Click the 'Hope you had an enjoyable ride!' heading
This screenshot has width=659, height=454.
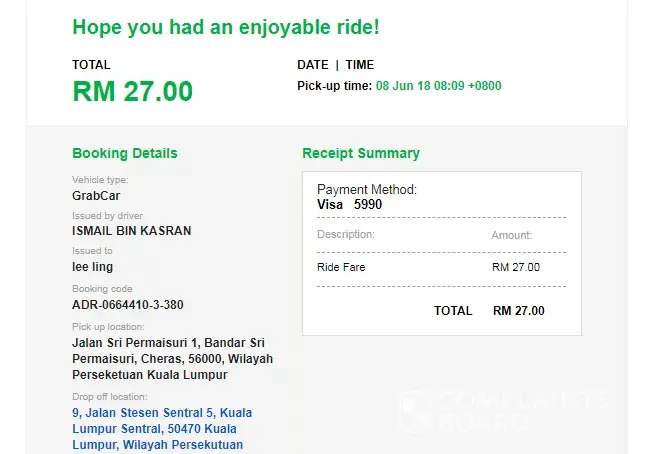226,28
